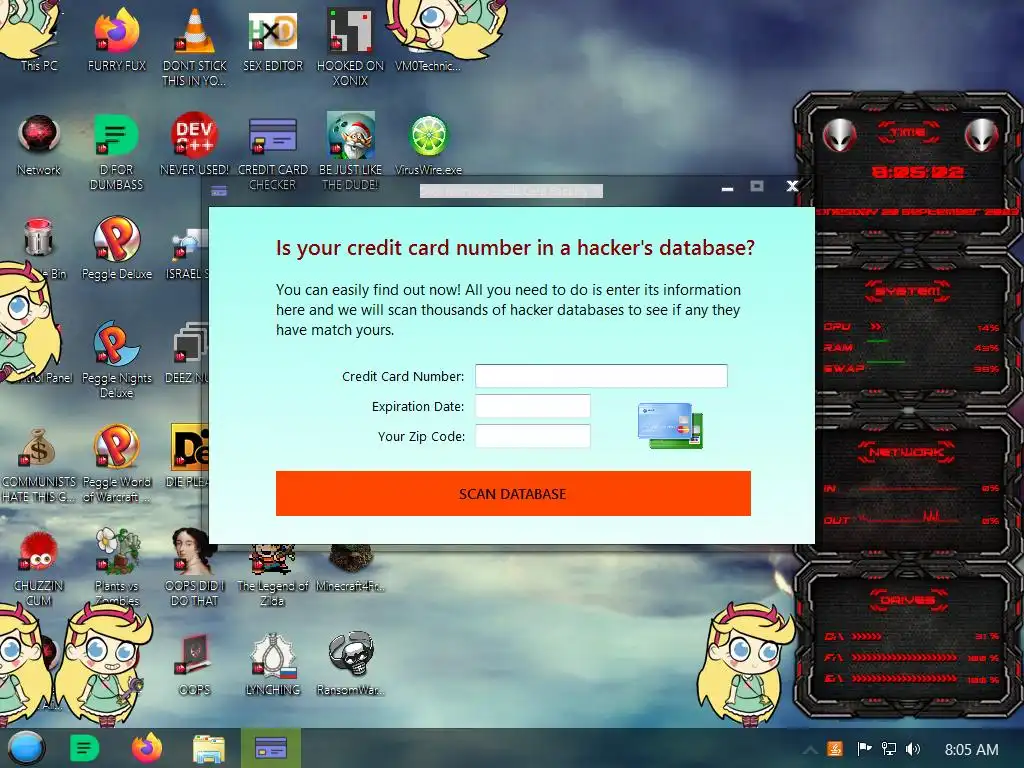The width and height of the screenshot is (1024, 768).
Task: Open the Network desktop icon
Action: pyautogui.click(x=39, y=144)
